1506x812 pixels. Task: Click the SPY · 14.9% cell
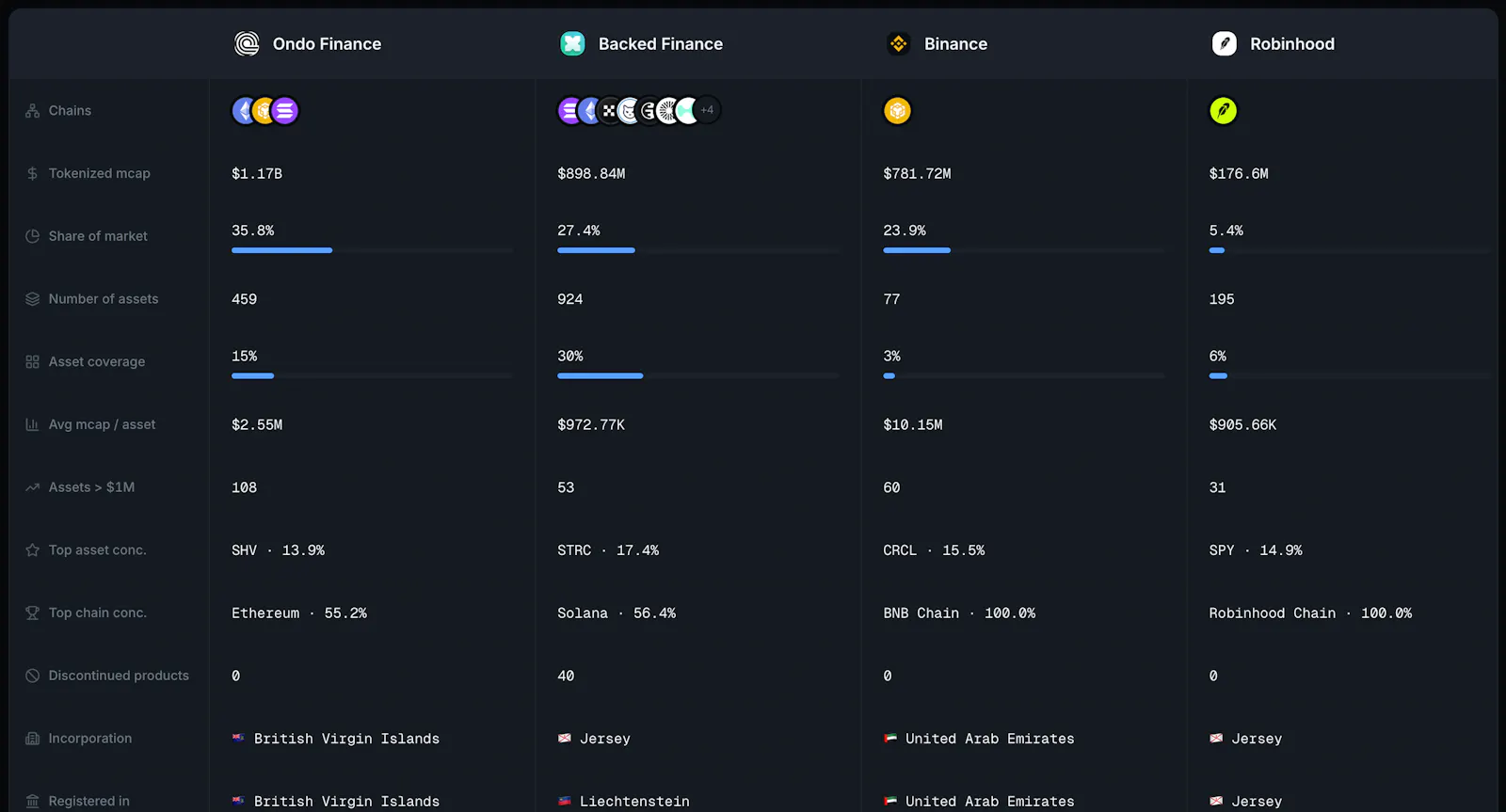[1256, 550]
